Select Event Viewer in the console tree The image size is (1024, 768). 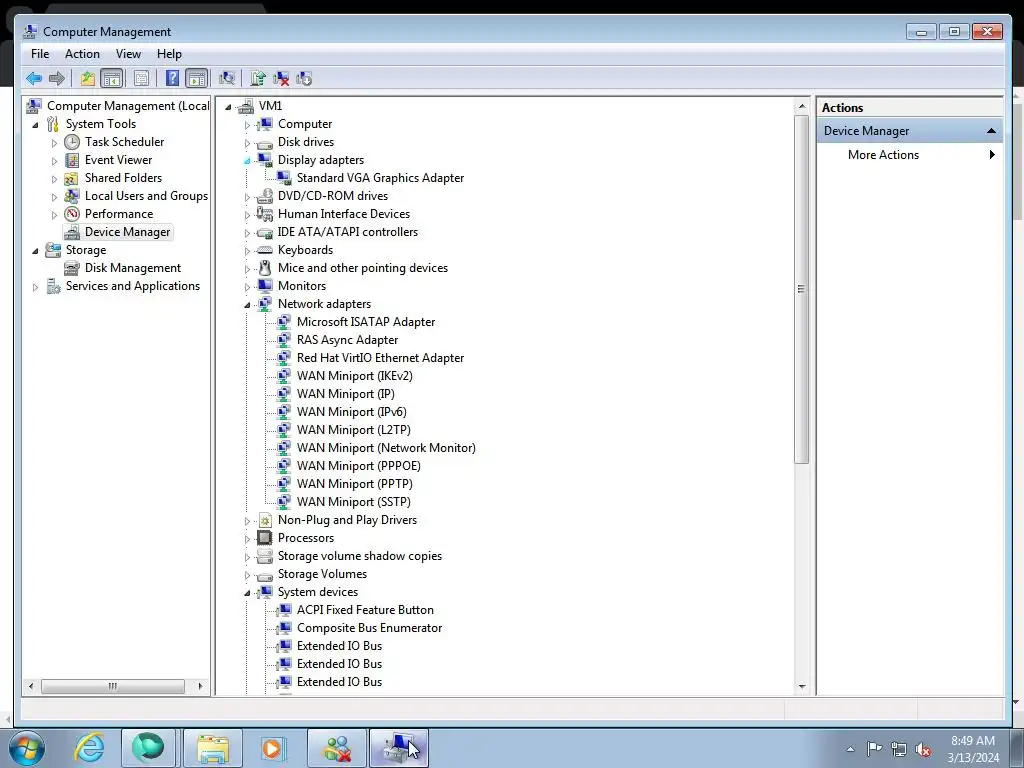[118, 160]
